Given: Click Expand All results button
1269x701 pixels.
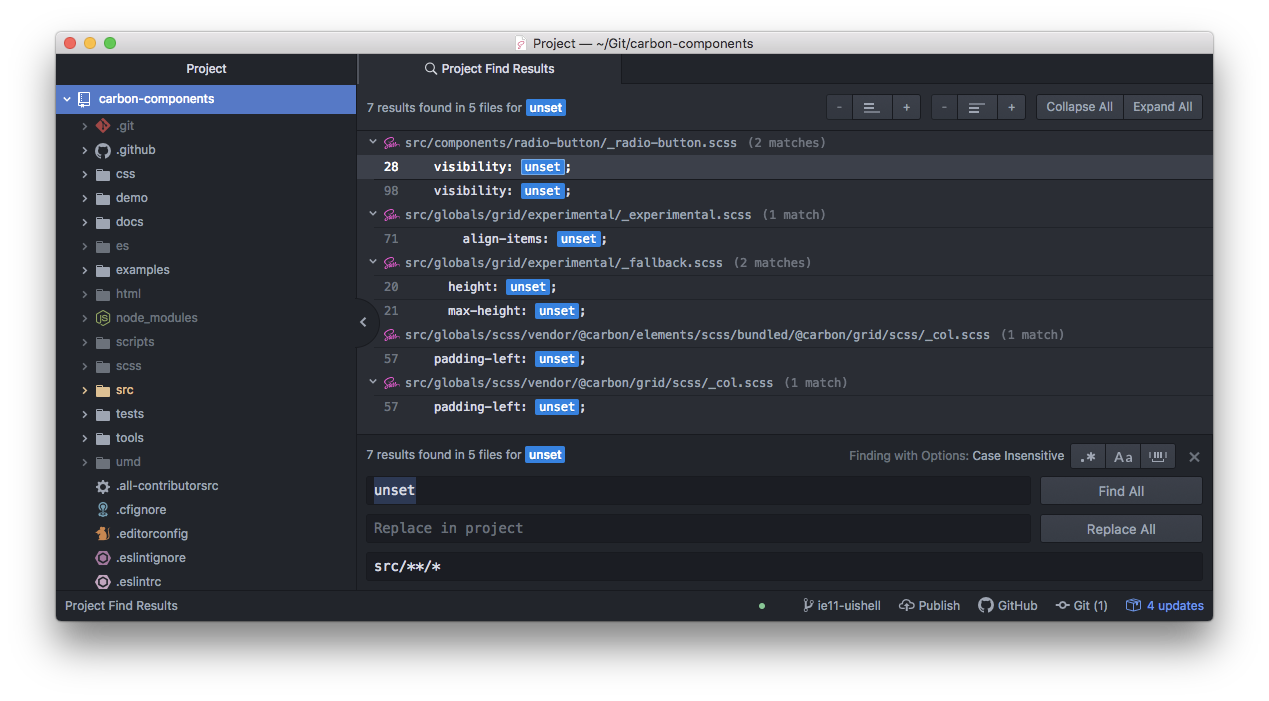Looking at the screenshot, I should point(1162,107).
